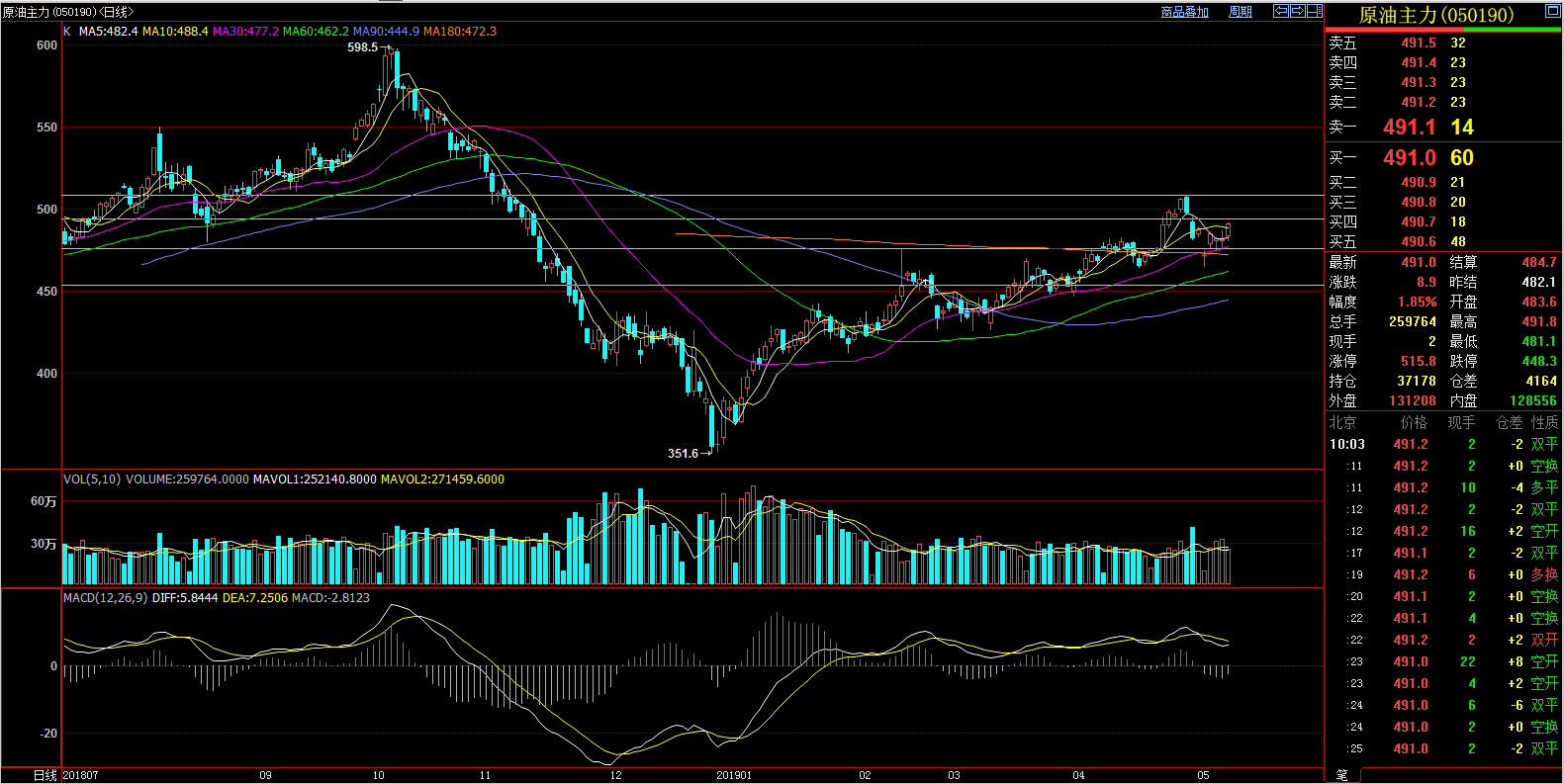The height and width of the screenshot is (784, 1564).
Task: Click the 最新 latest price 491.0
Action: (x=1419, y=262)
